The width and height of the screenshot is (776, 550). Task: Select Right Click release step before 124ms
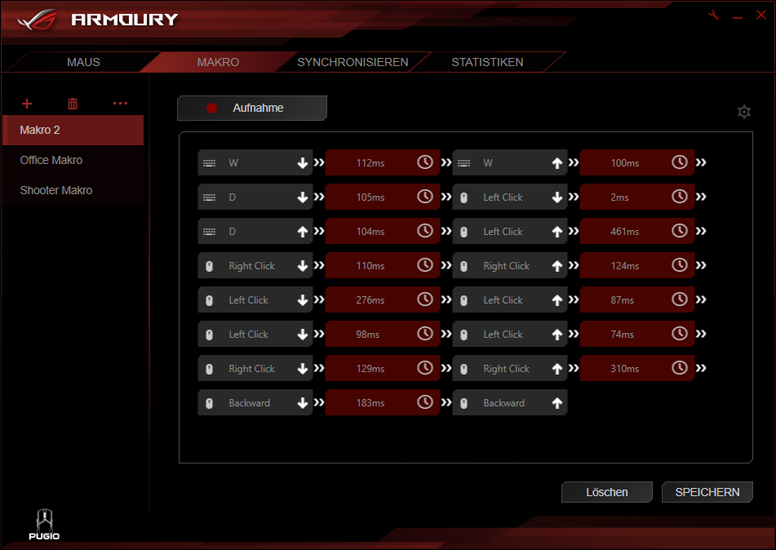(x=510, y=265)
